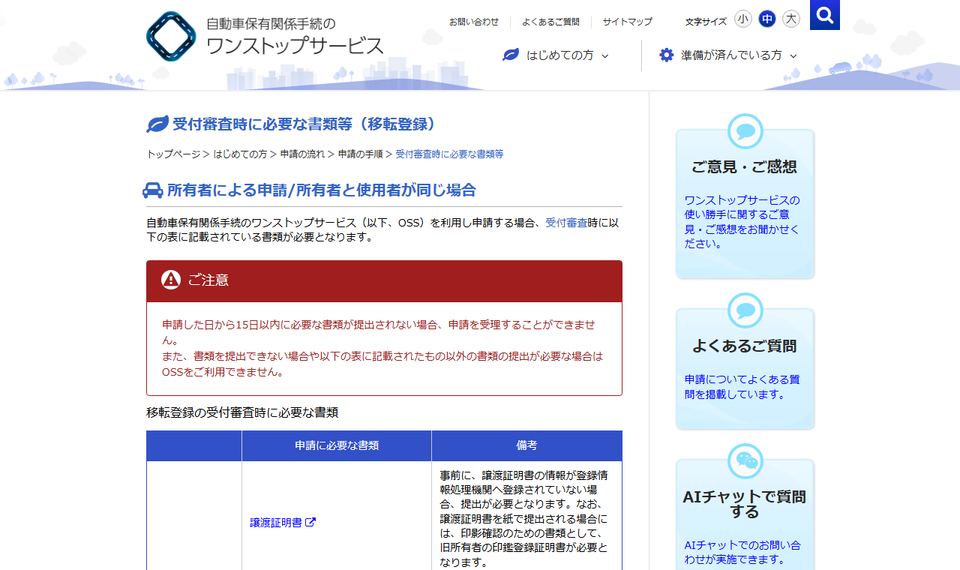Click the leaf icon beside 受付審査時に必要な書類等 title
The height and width of the screenshot is (570, 960).
pyautogui.click(x=157, y=124)
